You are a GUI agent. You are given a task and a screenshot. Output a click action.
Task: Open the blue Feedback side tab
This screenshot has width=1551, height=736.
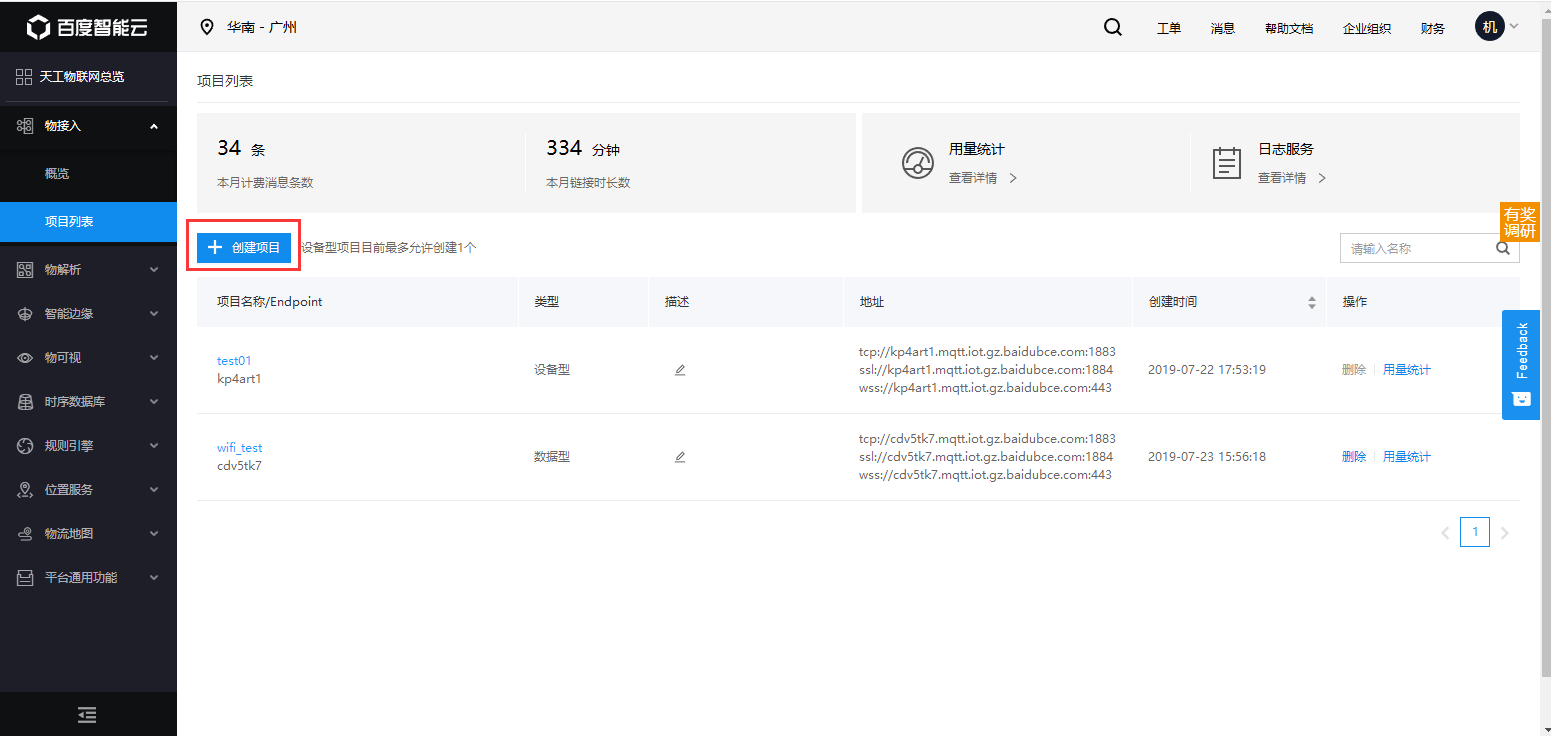(x=1521, y=364)
